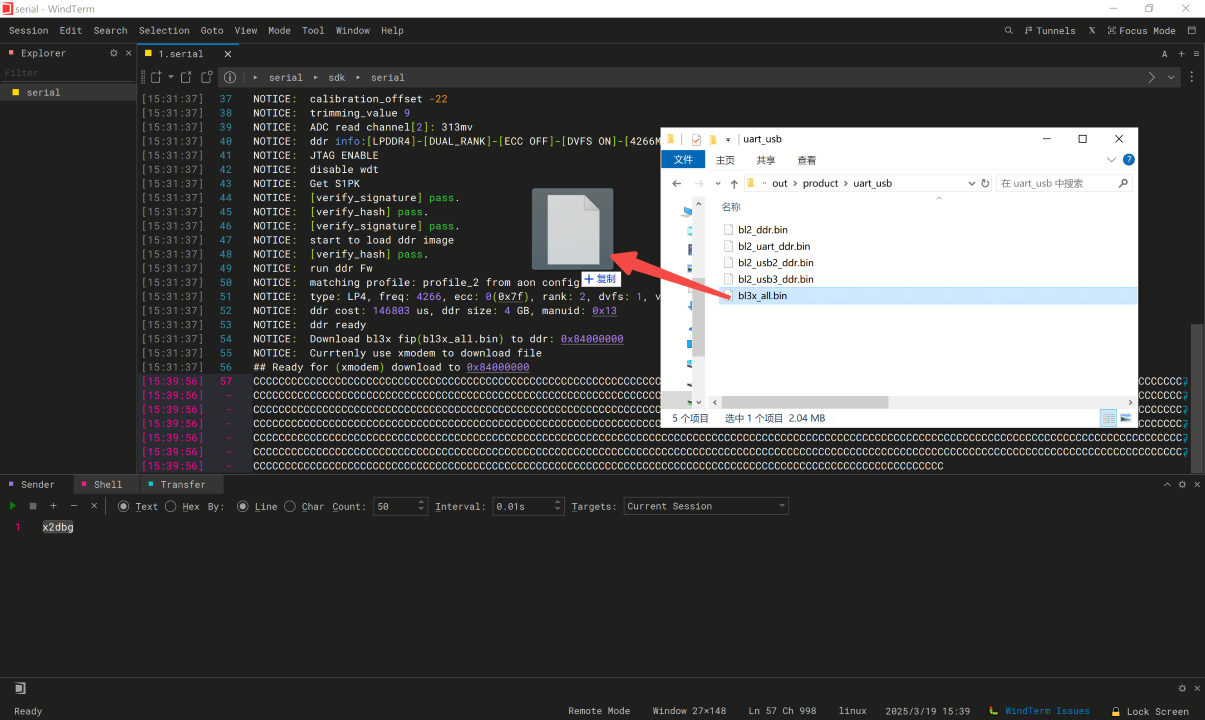1205x720 pixels.
Task: Open tab list menu in the tab bar
Action: 1195,54
